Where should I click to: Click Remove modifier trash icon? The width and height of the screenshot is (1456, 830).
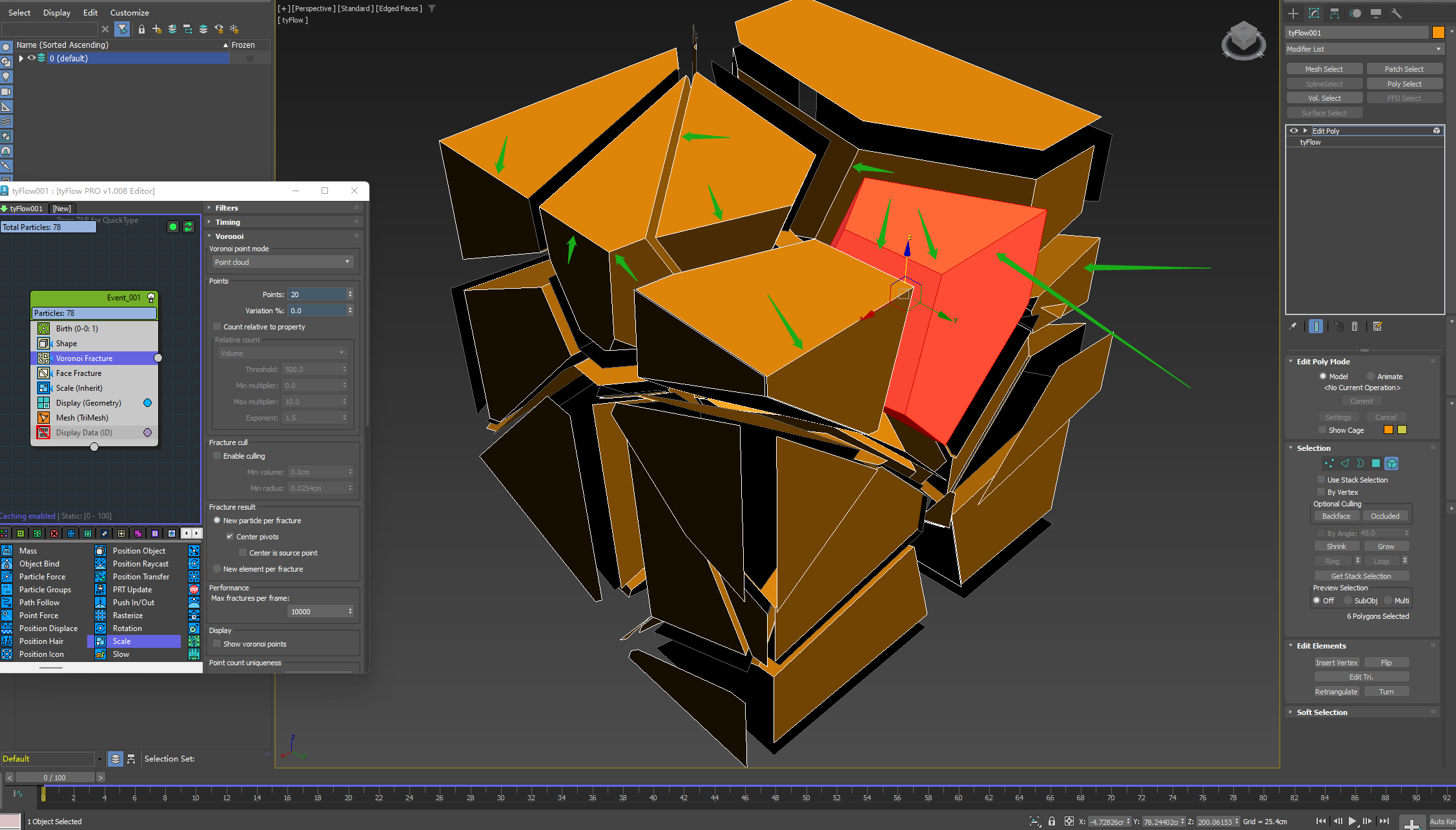pos(1355,326)
